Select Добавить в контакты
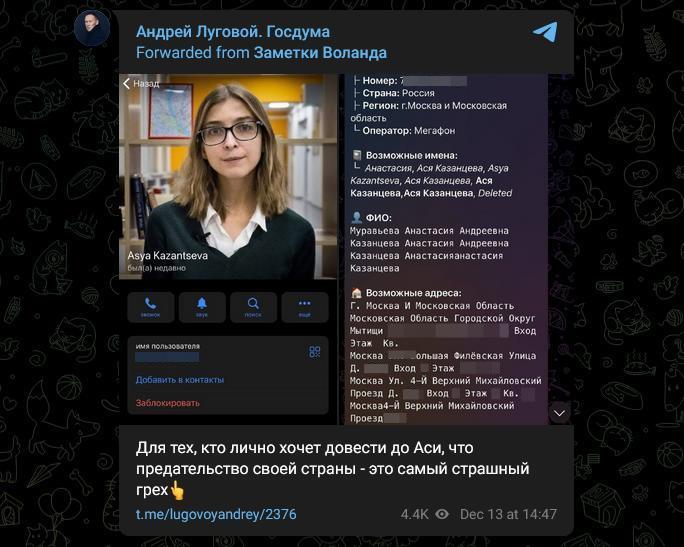This screenshot has height=547, width=684. 180,380
